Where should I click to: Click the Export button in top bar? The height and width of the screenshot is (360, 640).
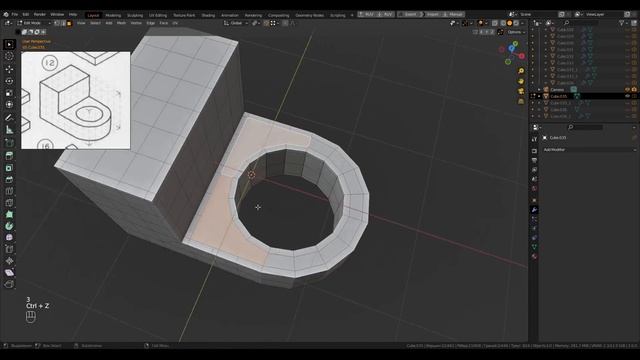point(409,14)
